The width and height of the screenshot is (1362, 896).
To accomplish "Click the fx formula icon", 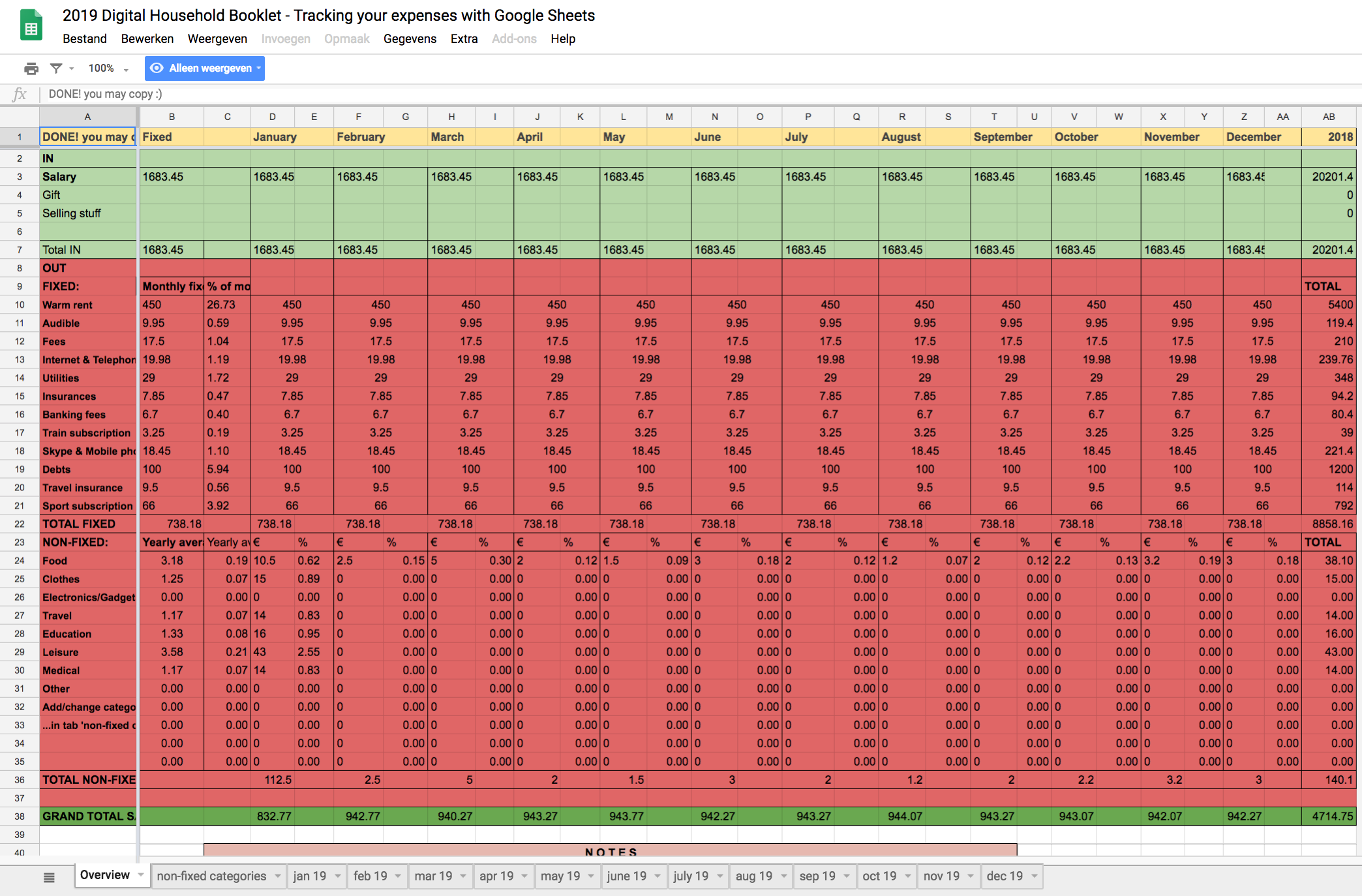I will [20, 95].
